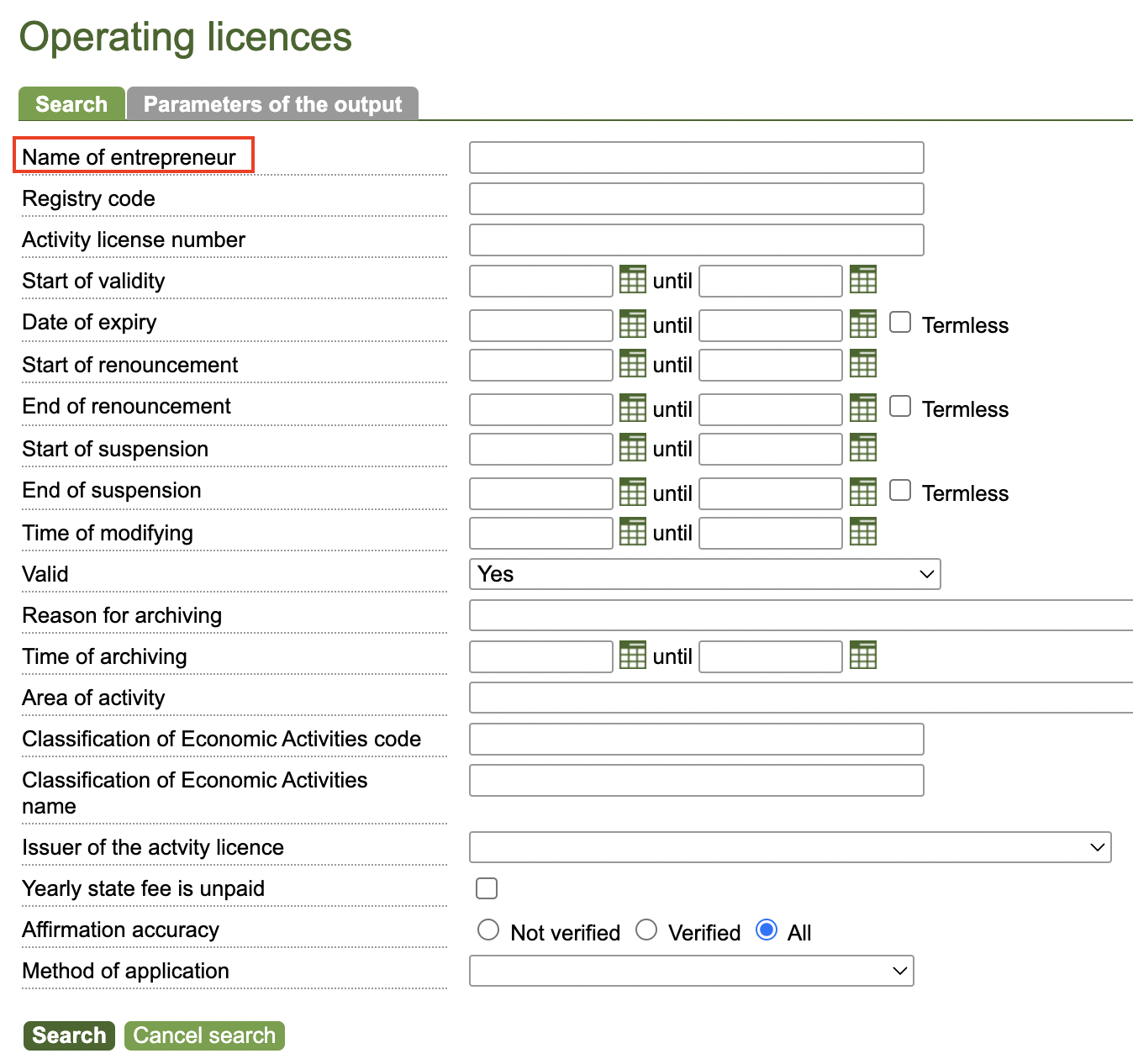Open calendar for Time of archiving from-date
This screenshot has width=1133, height=1064.
632,656
